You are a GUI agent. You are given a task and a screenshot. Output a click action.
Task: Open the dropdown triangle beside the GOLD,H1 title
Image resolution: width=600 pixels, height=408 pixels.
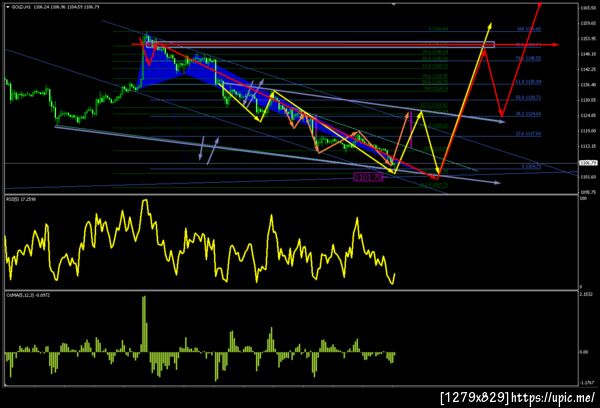point(8,7)
